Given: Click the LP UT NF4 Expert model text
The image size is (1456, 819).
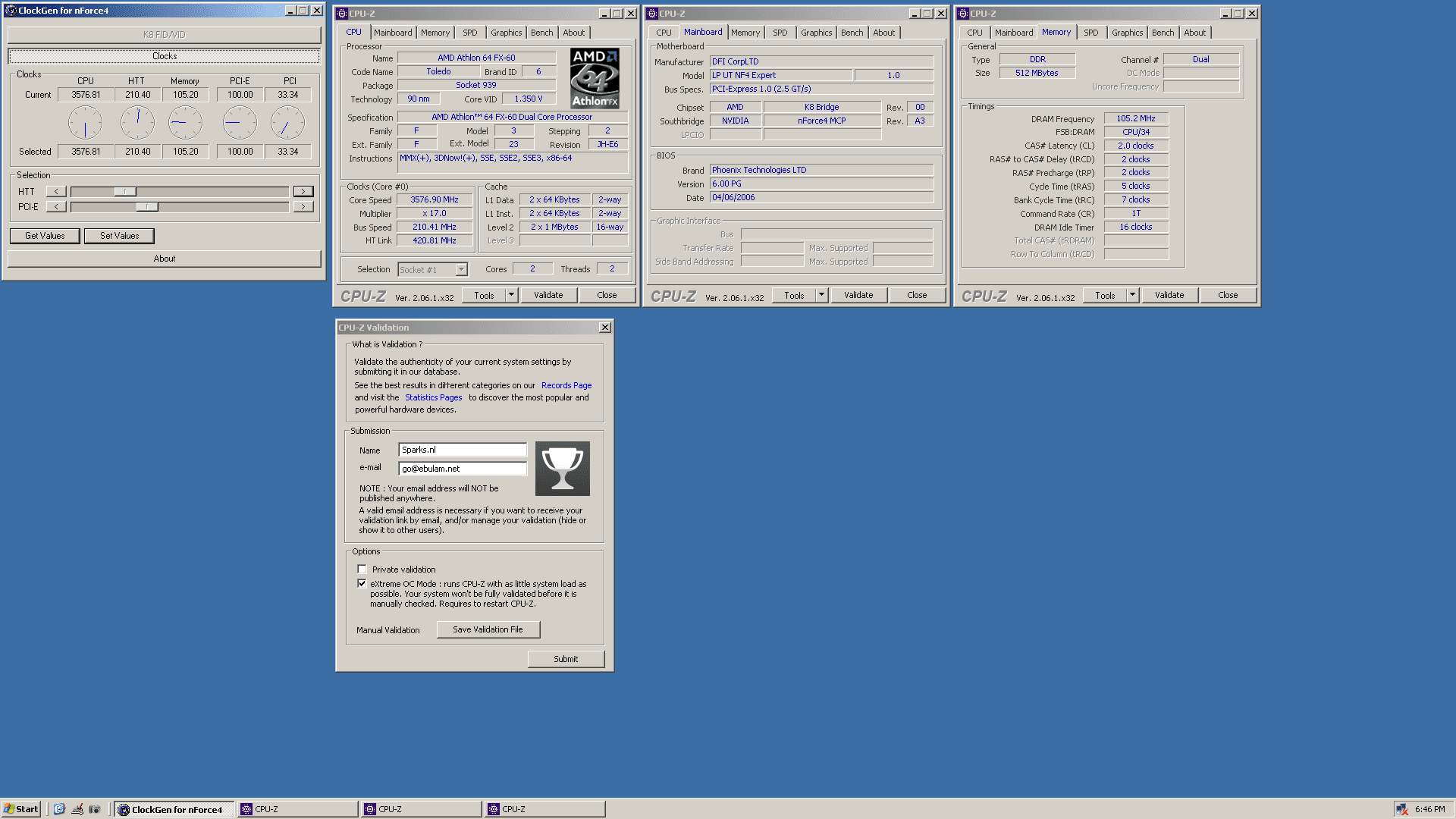Looking at the screenshot, I should (x=744, y=76).
